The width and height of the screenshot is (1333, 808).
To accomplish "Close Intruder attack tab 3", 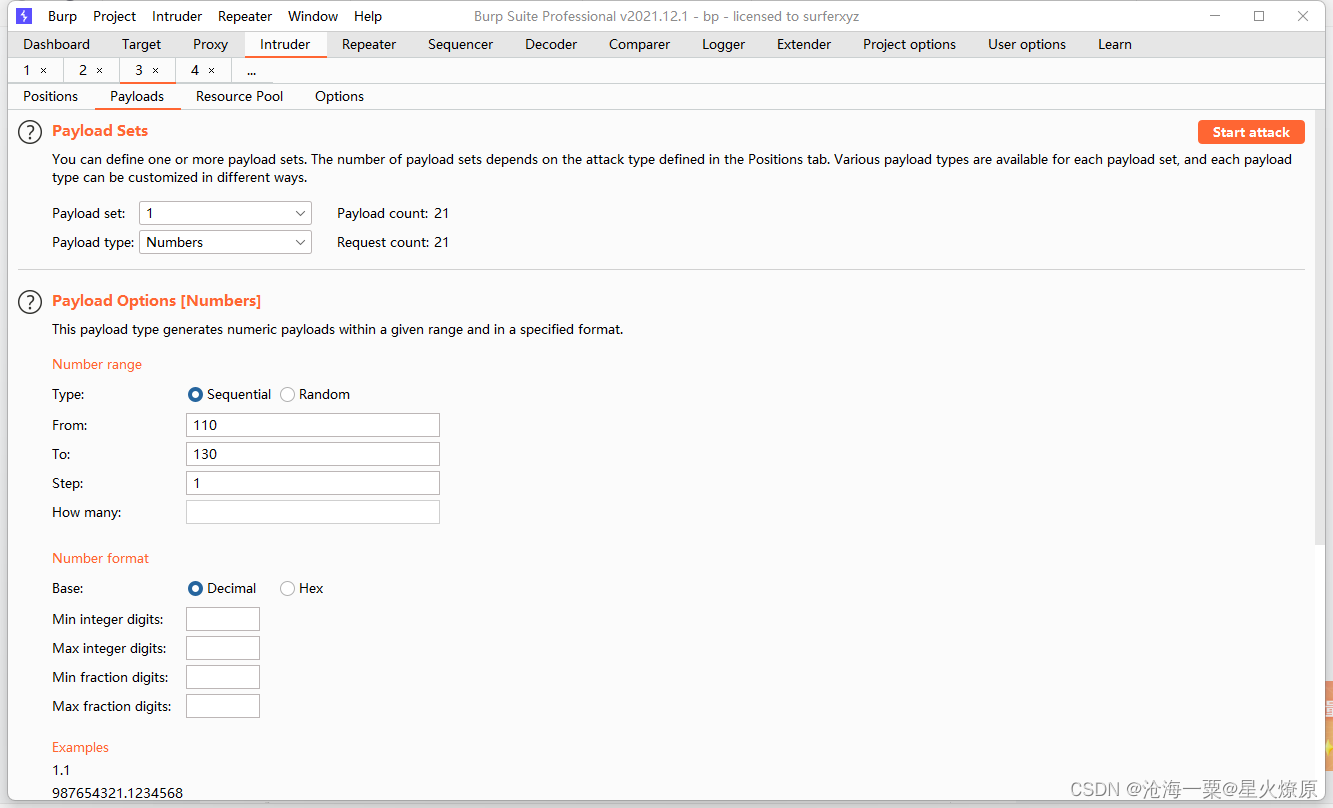I will (155, 71).
